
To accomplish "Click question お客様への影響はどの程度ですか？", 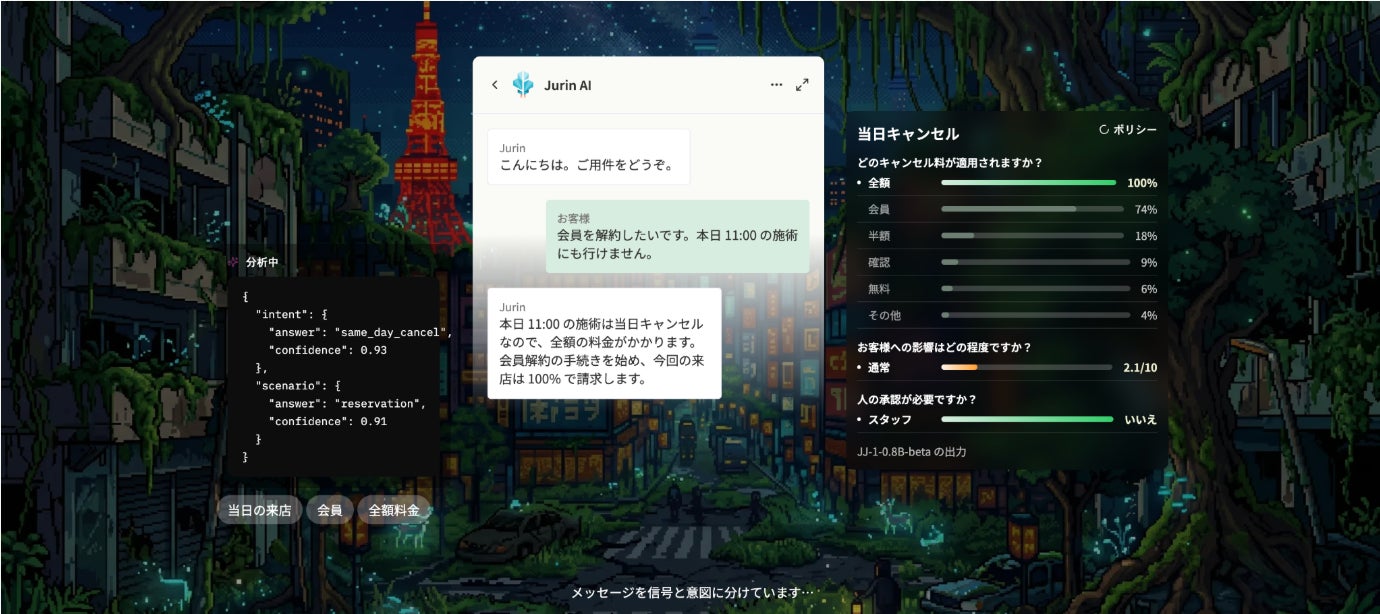I will [944, 347].
